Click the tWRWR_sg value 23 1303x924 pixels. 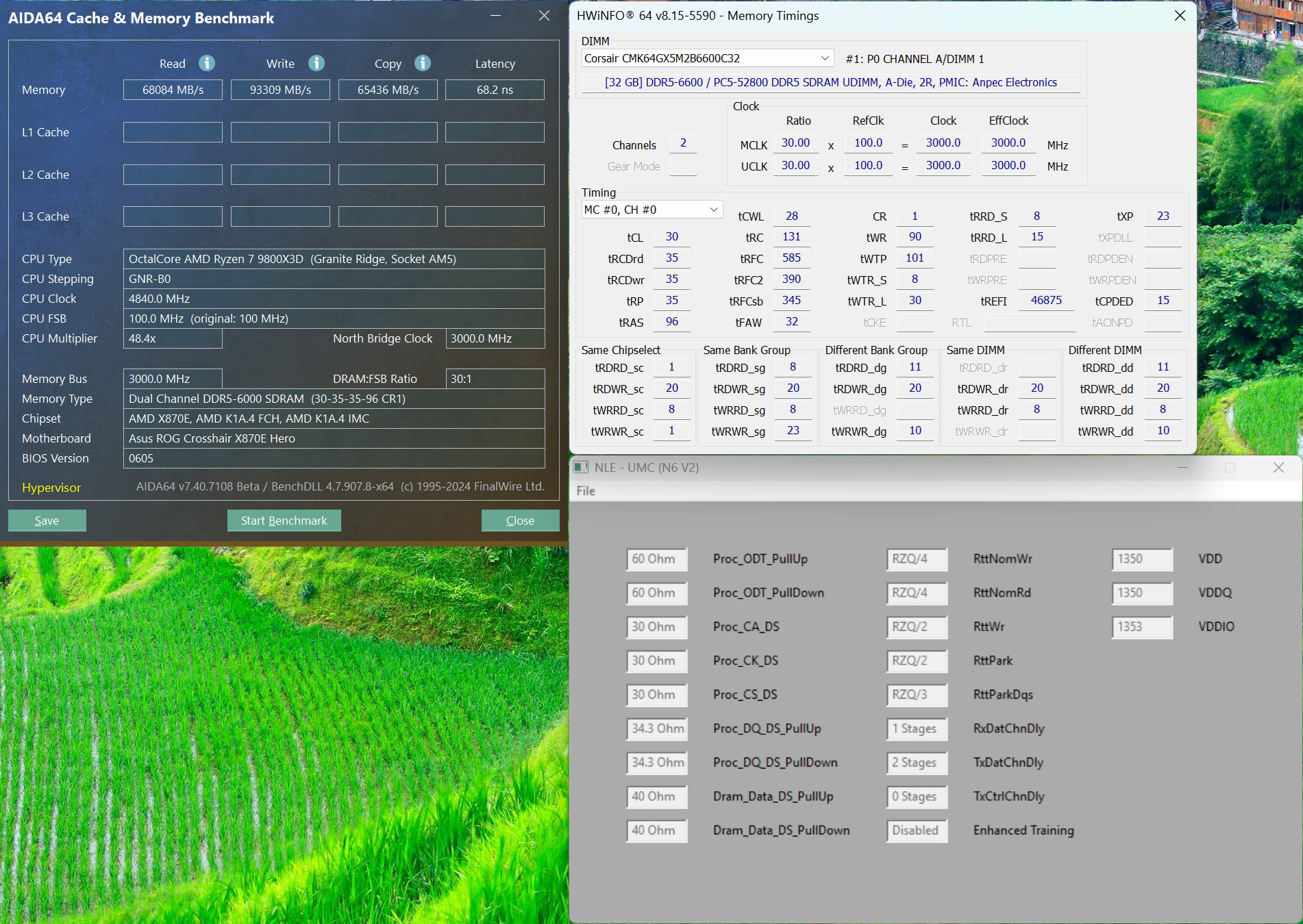[793, 431]
